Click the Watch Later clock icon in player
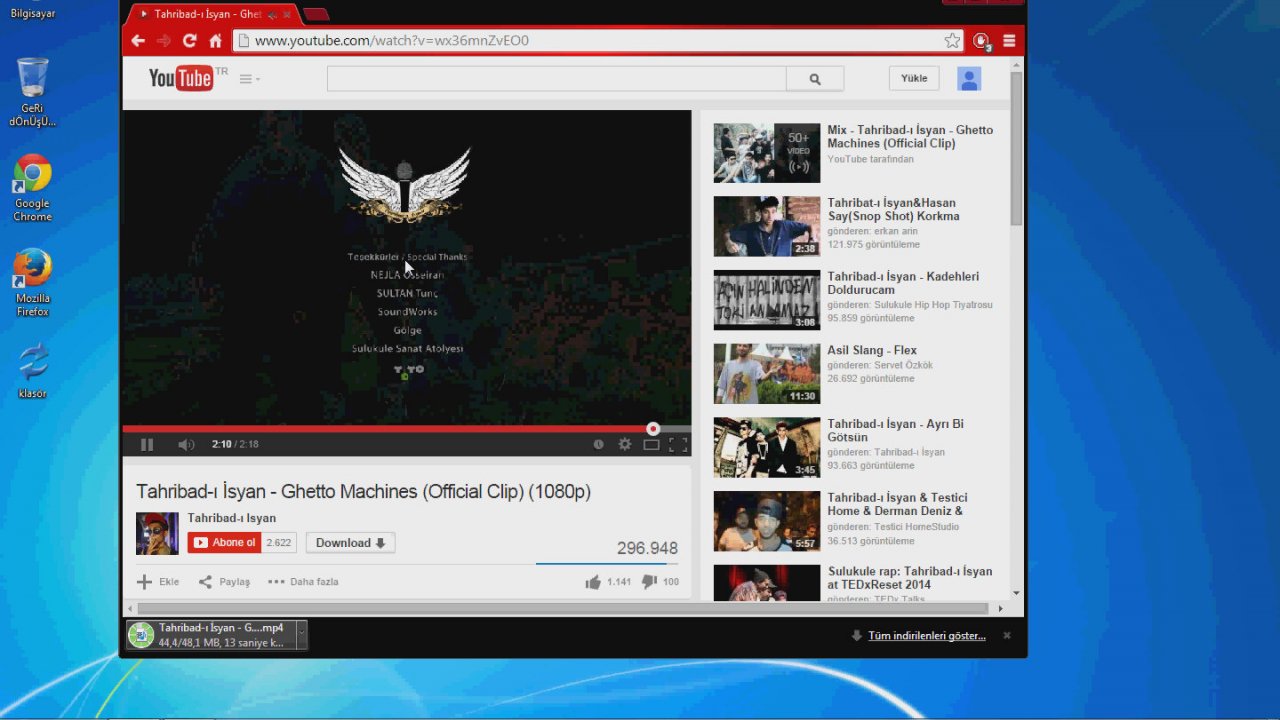This screenshot has width=1280, height=720. tap(599, 444)
